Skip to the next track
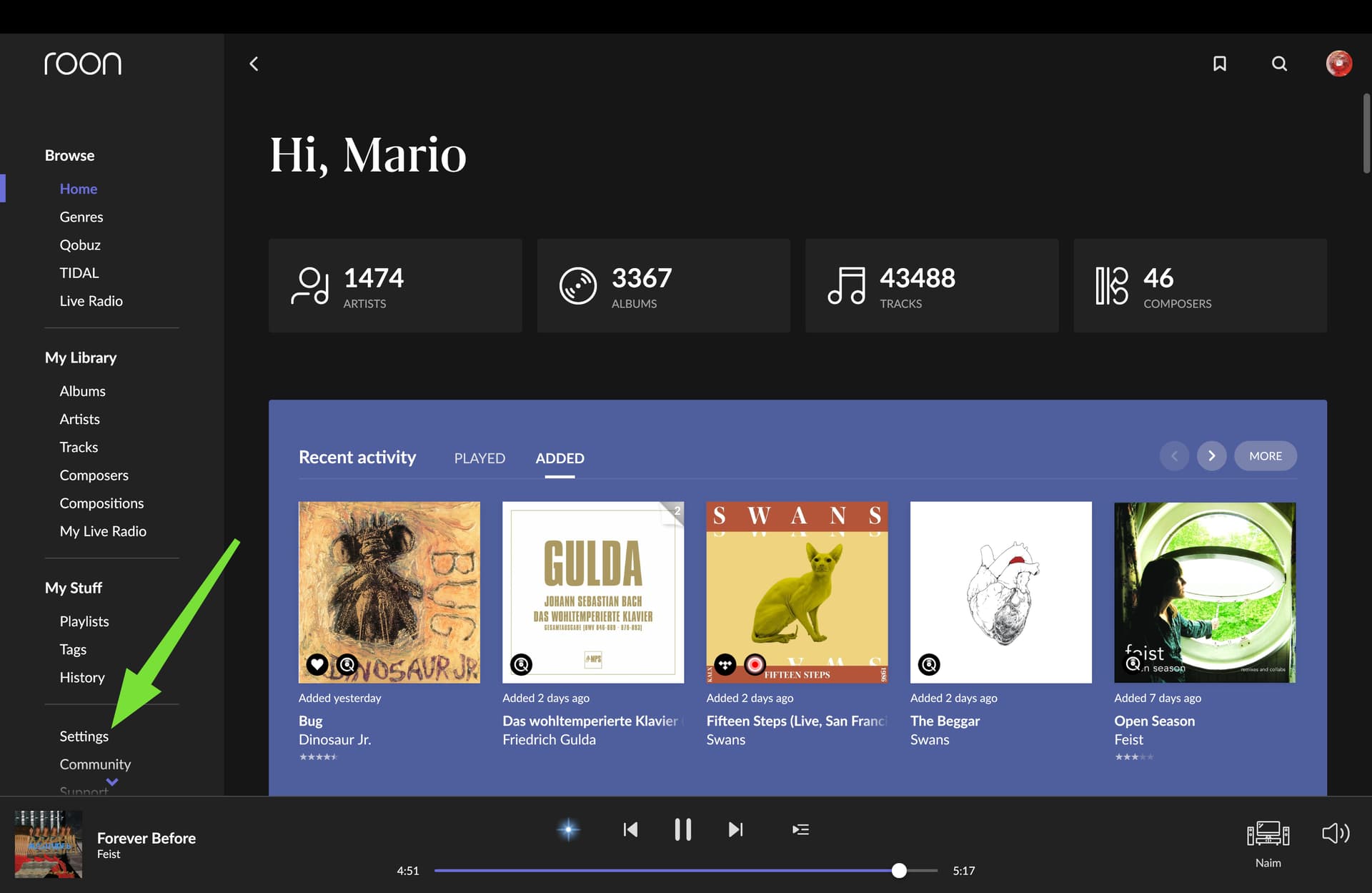The width and height of the screenshot is (1372, 893). point(736,829)
